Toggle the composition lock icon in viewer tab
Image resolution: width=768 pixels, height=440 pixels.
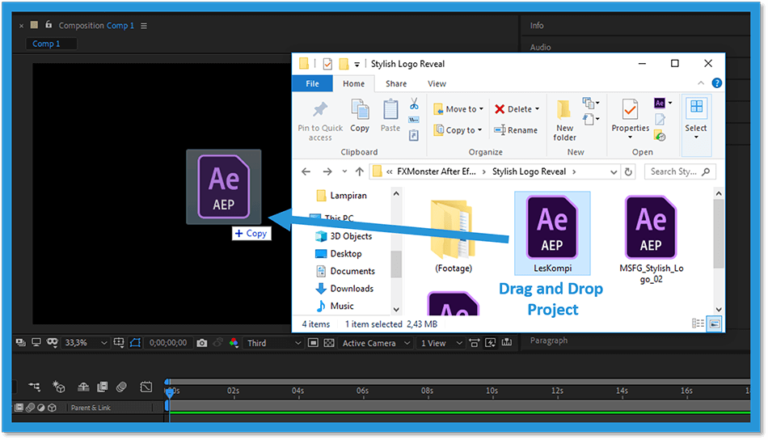[48, 24]
